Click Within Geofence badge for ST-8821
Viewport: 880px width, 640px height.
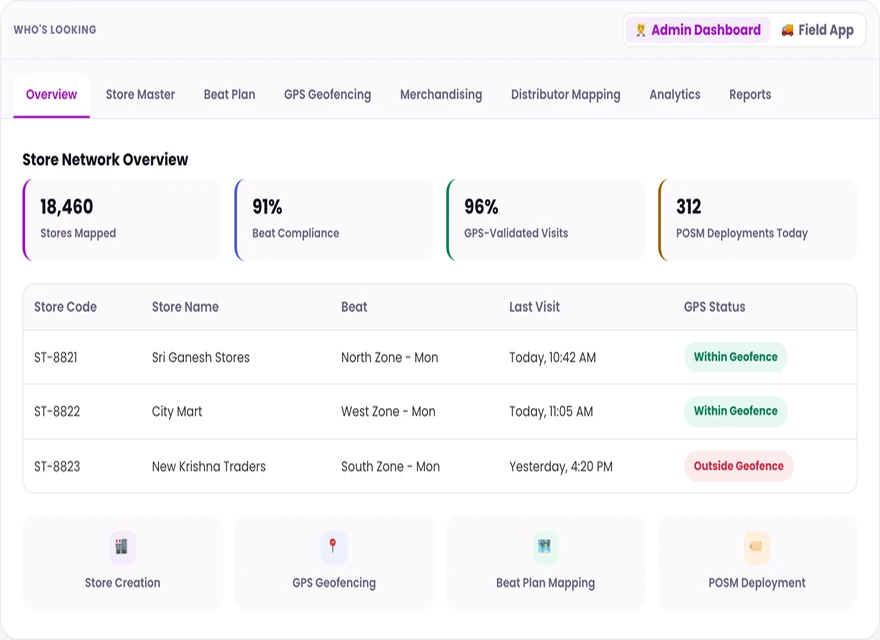point(736,357)
